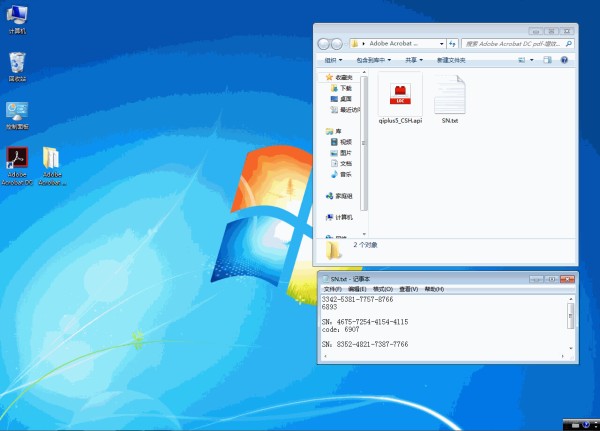The width and height of the screenshot is (600, 431).
Task: Click the search magnifier icon in Explorer
Action: point(569,44)
